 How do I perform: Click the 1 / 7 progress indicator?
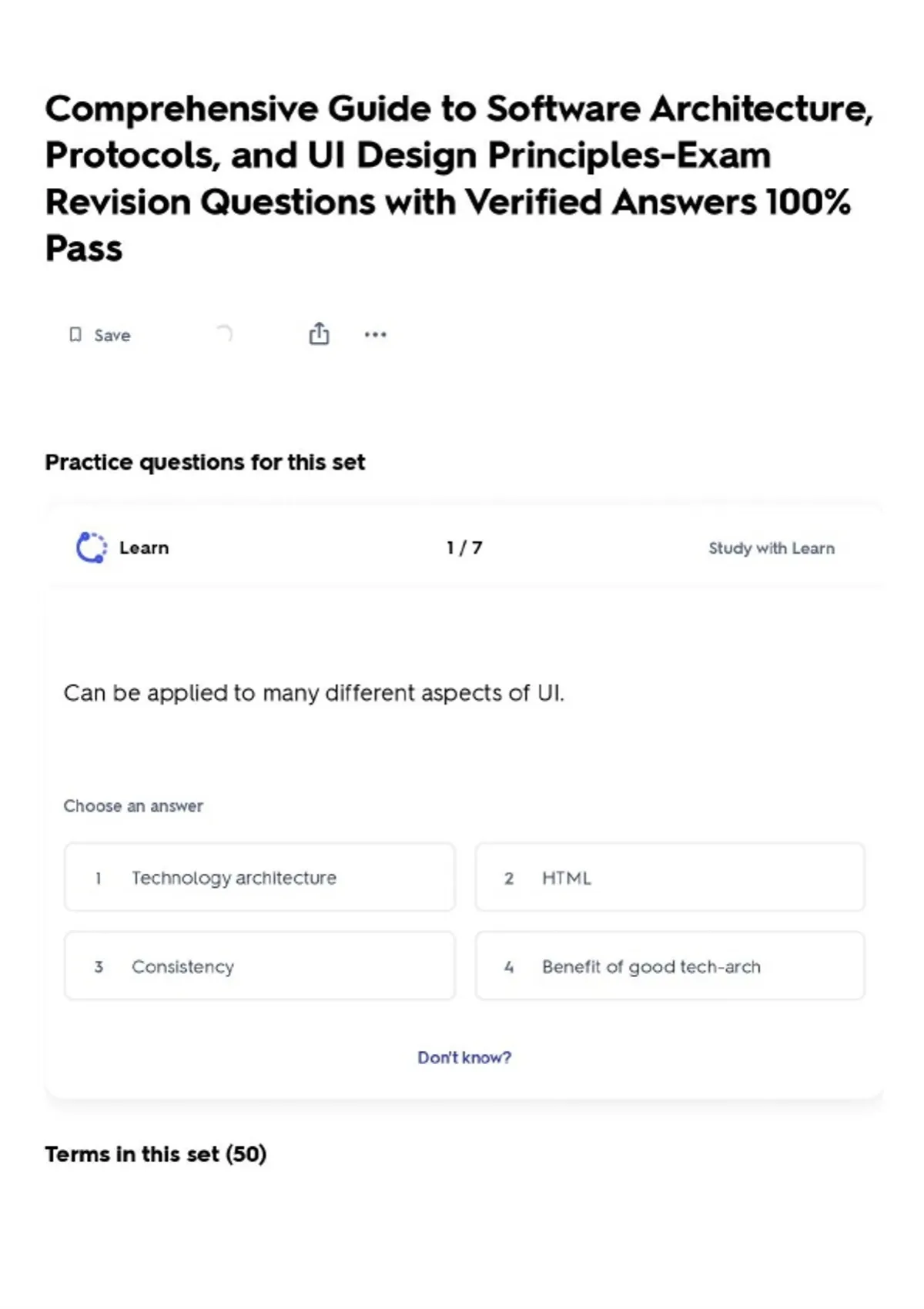click(x=464, y=547)
